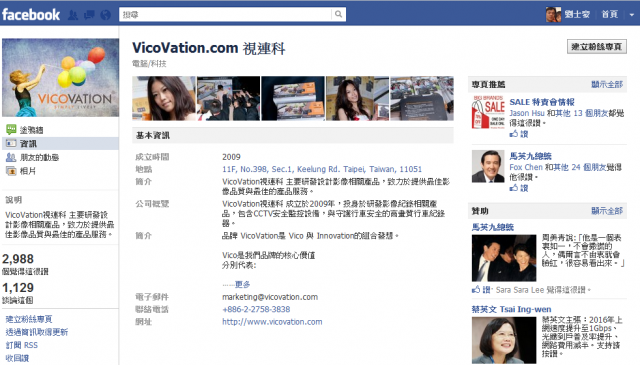Select the 資訊 info tab
Image resolution: width=640 pixels, height=365 pixels.
[x=60, y=144]
